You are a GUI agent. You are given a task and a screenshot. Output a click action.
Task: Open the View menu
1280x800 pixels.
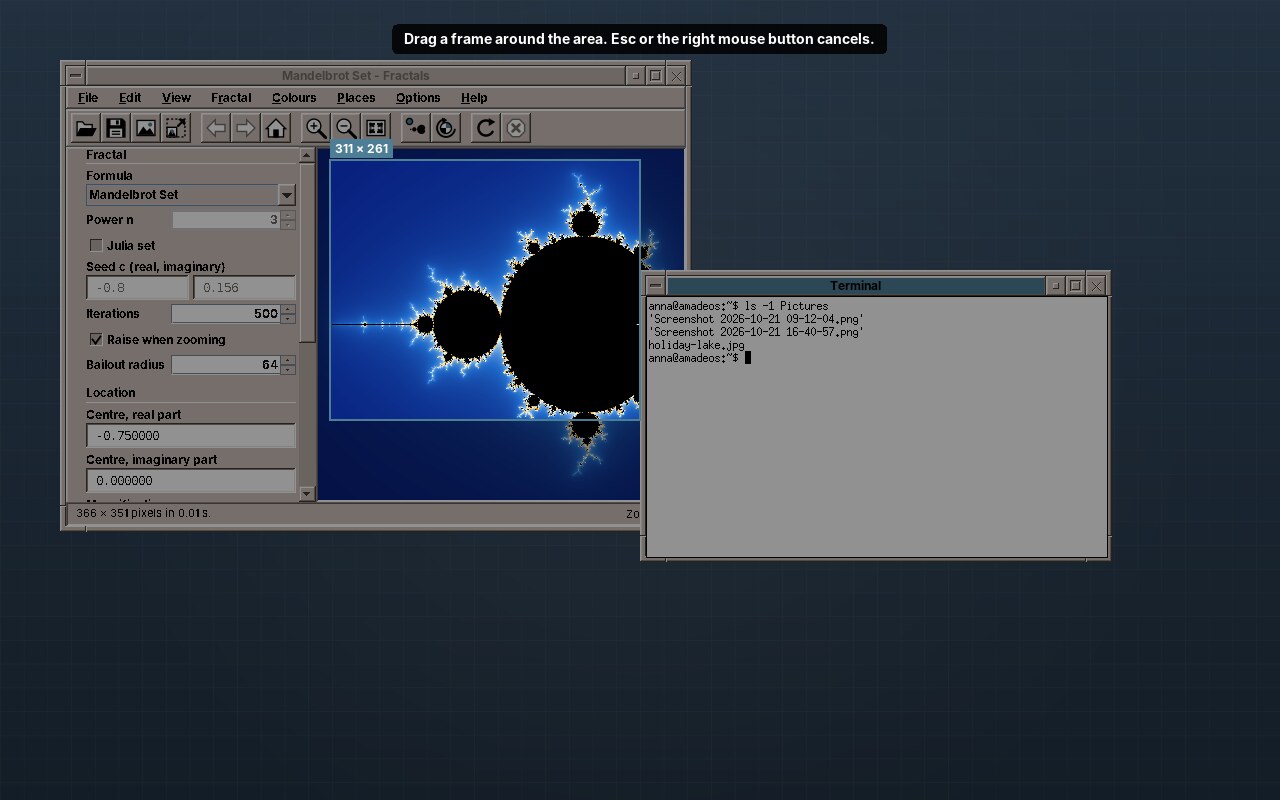[x=176, y=98]
